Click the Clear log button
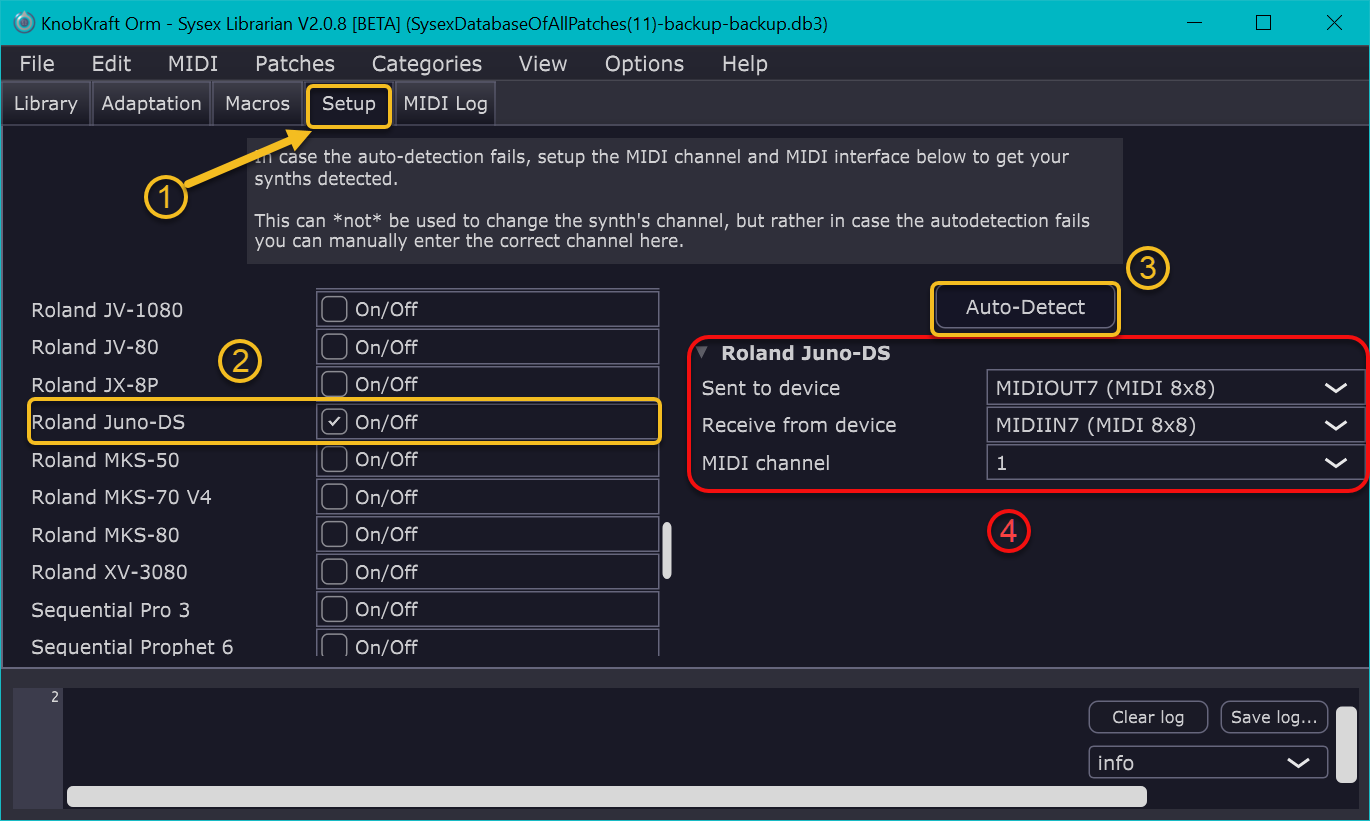1370x821 pixels. [1148, 717]
